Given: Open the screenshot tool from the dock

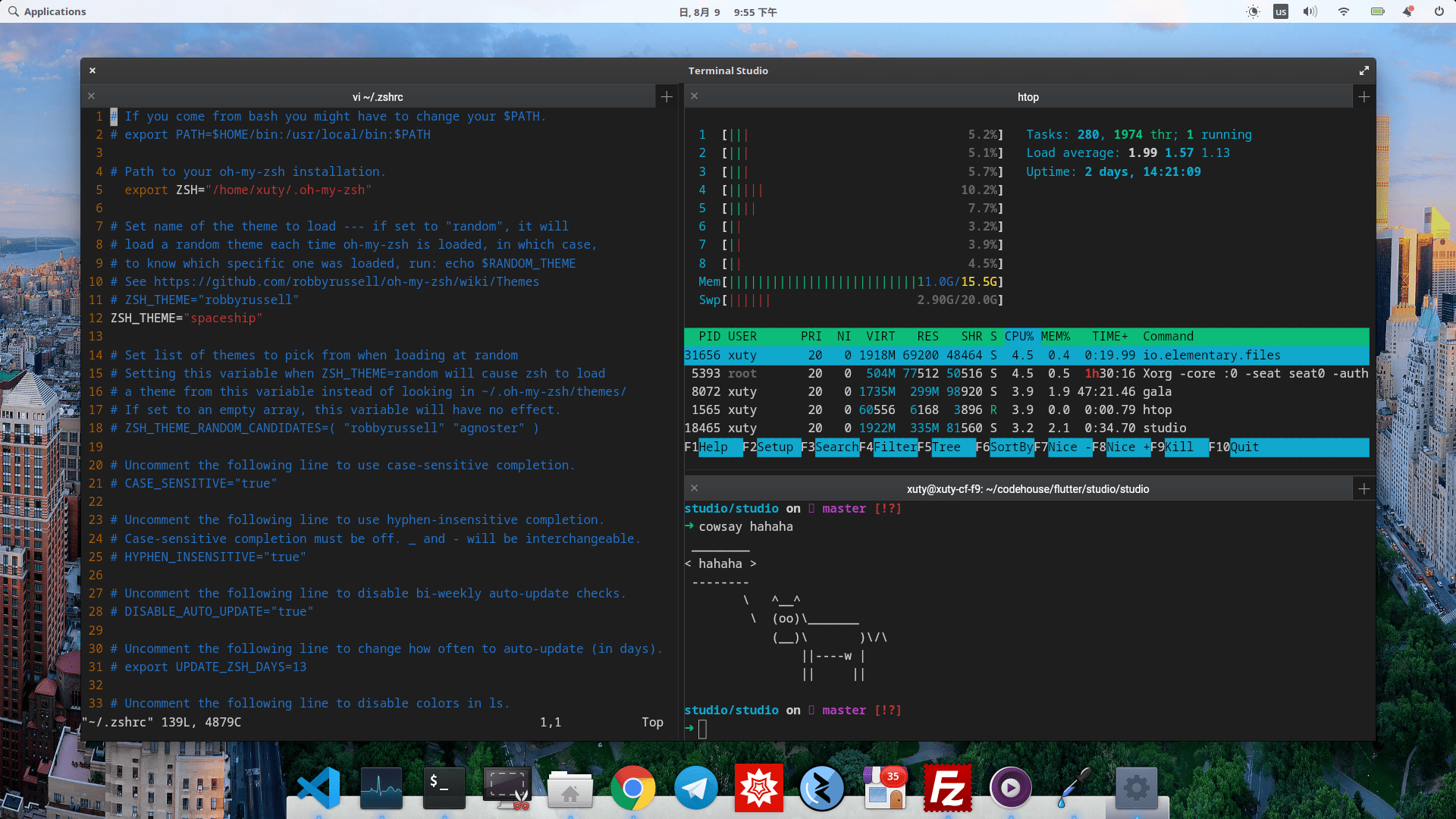Looking at the screenshot, I should (507, 788).
